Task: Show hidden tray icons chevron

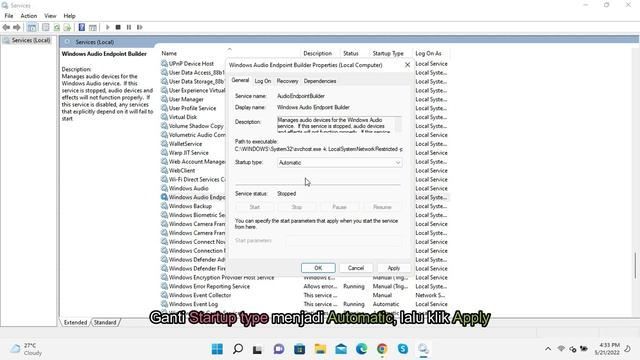Action: pyautogui.click(x=548, y=349)
